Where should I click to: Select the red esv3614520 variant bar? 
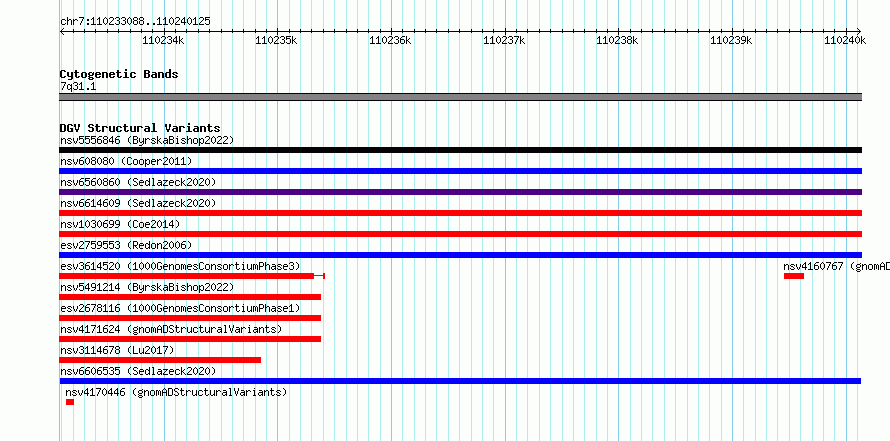(192, 276)
